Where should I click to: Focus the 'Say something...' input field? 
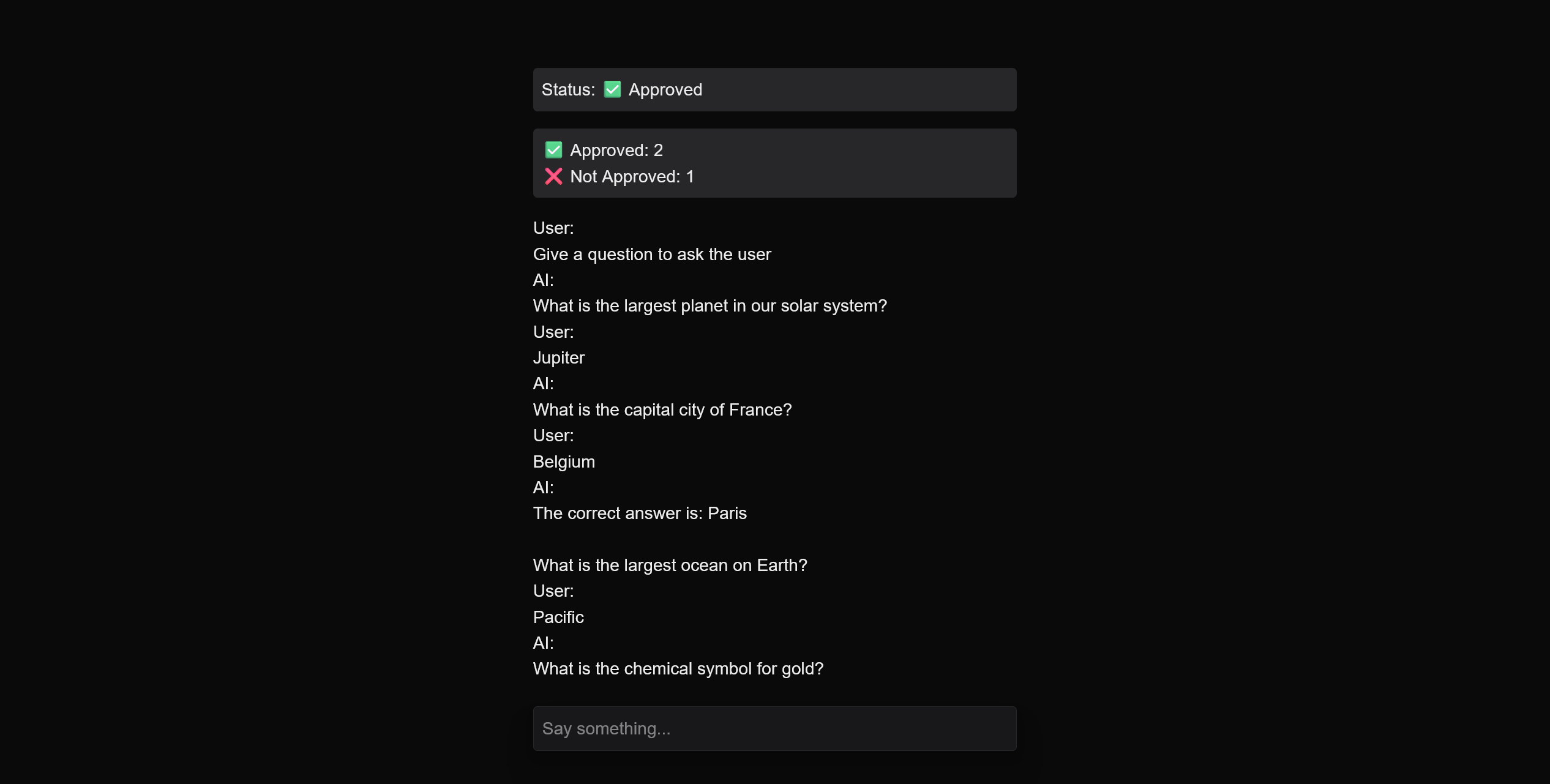pyautogui.click(x=774, y=728)
